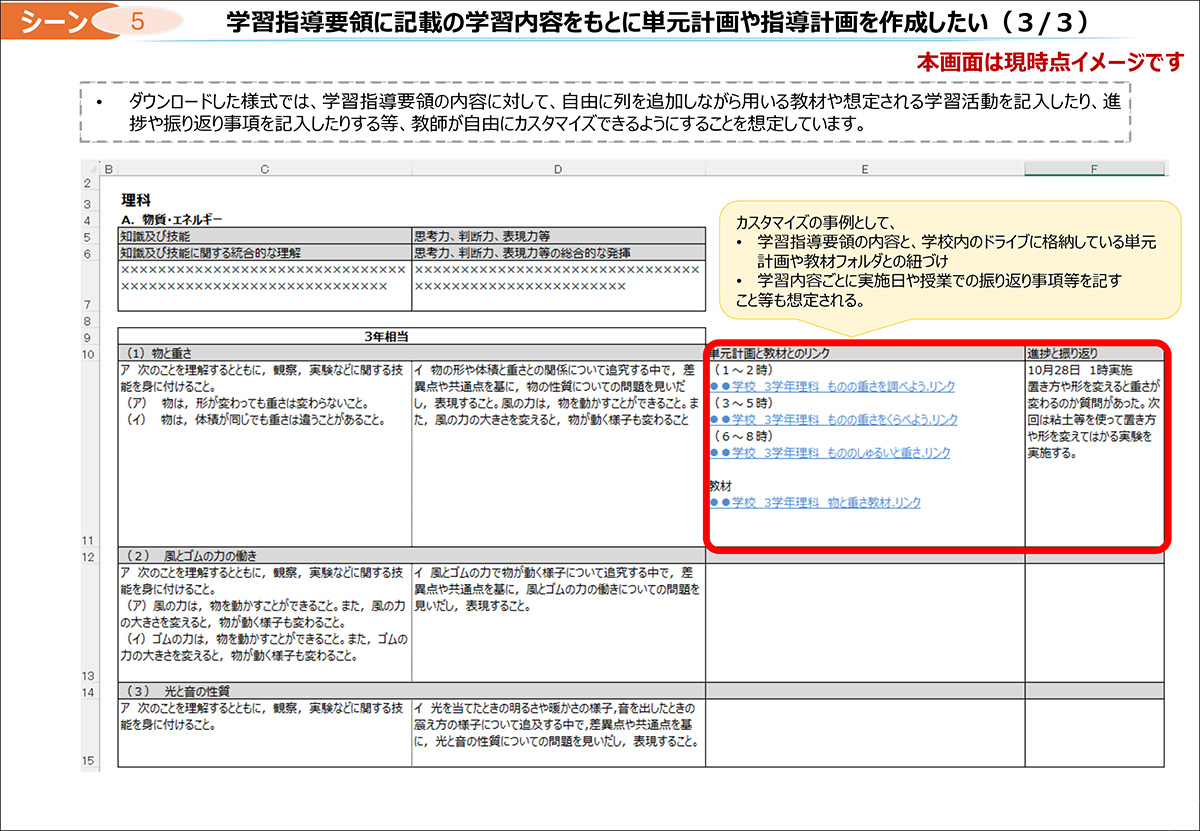Select column F header

(x=1094, y=169)
